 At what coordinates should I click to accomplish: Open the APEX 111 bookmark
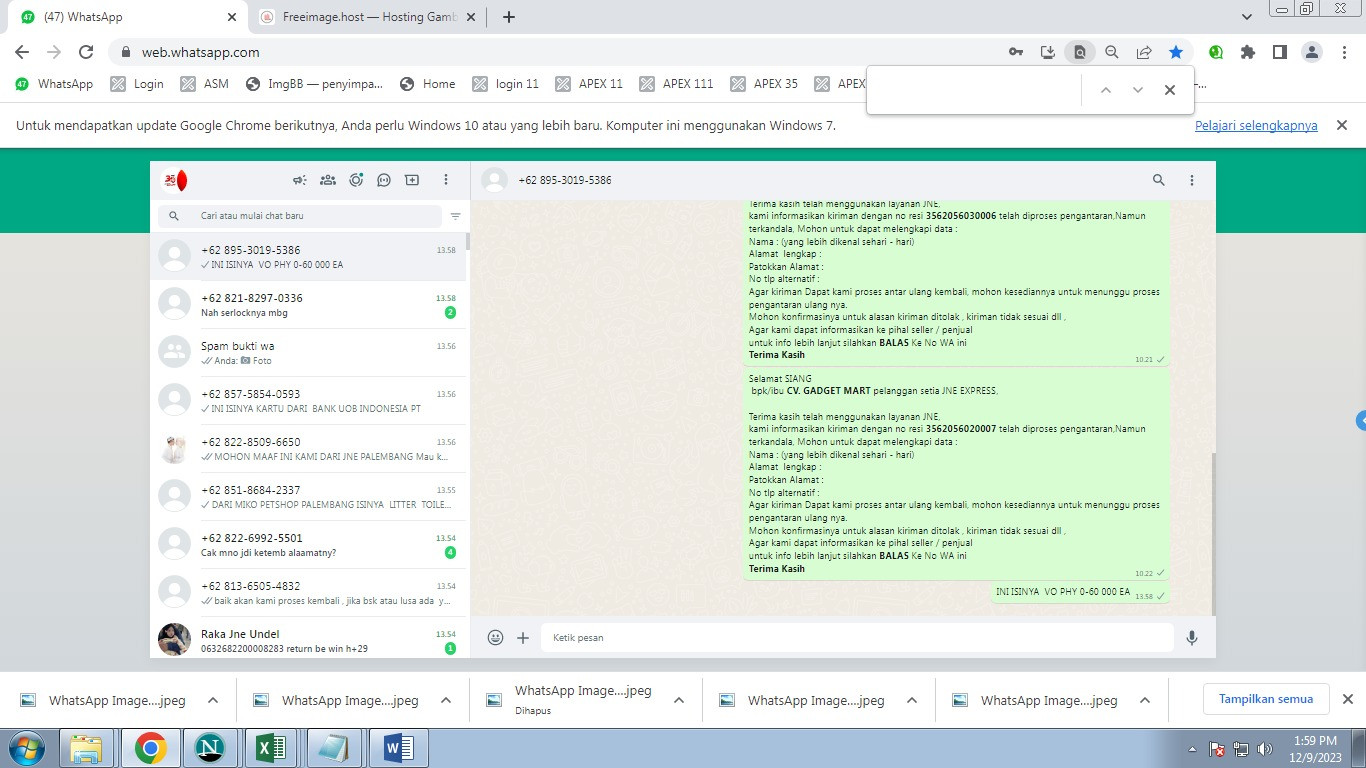[677, 84]
